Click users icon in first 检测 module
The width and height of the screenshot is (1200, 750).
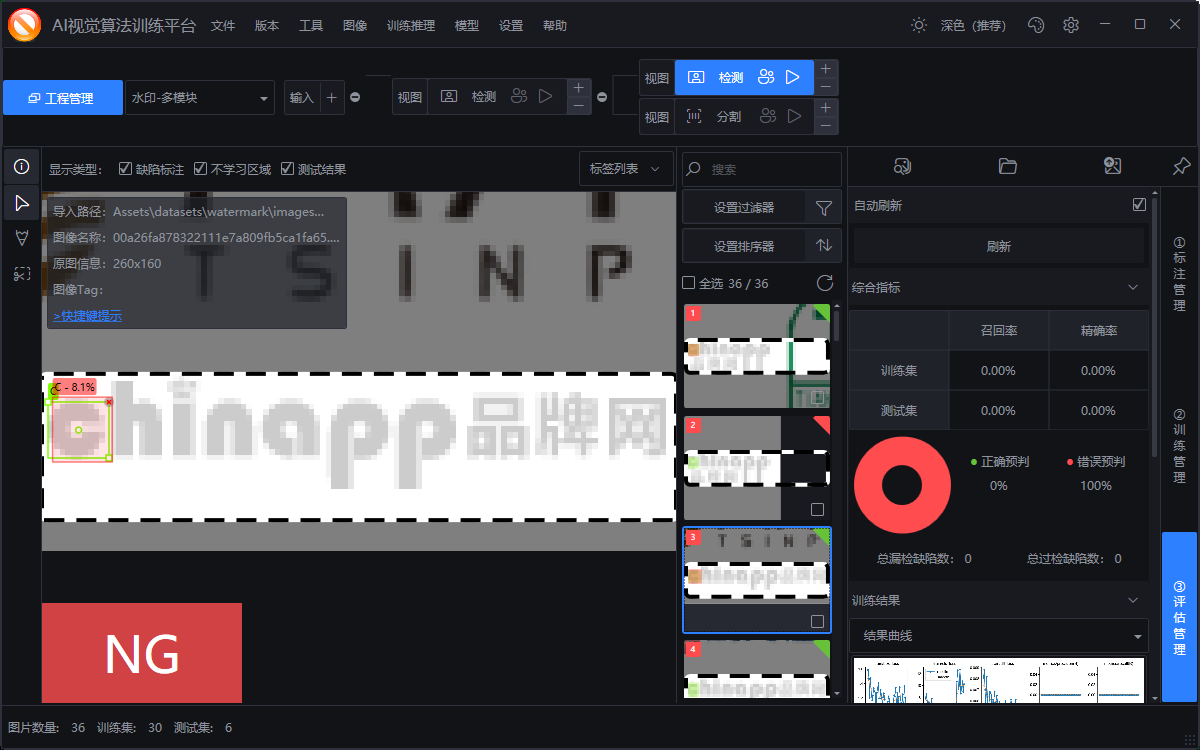(x=518, y=97)
